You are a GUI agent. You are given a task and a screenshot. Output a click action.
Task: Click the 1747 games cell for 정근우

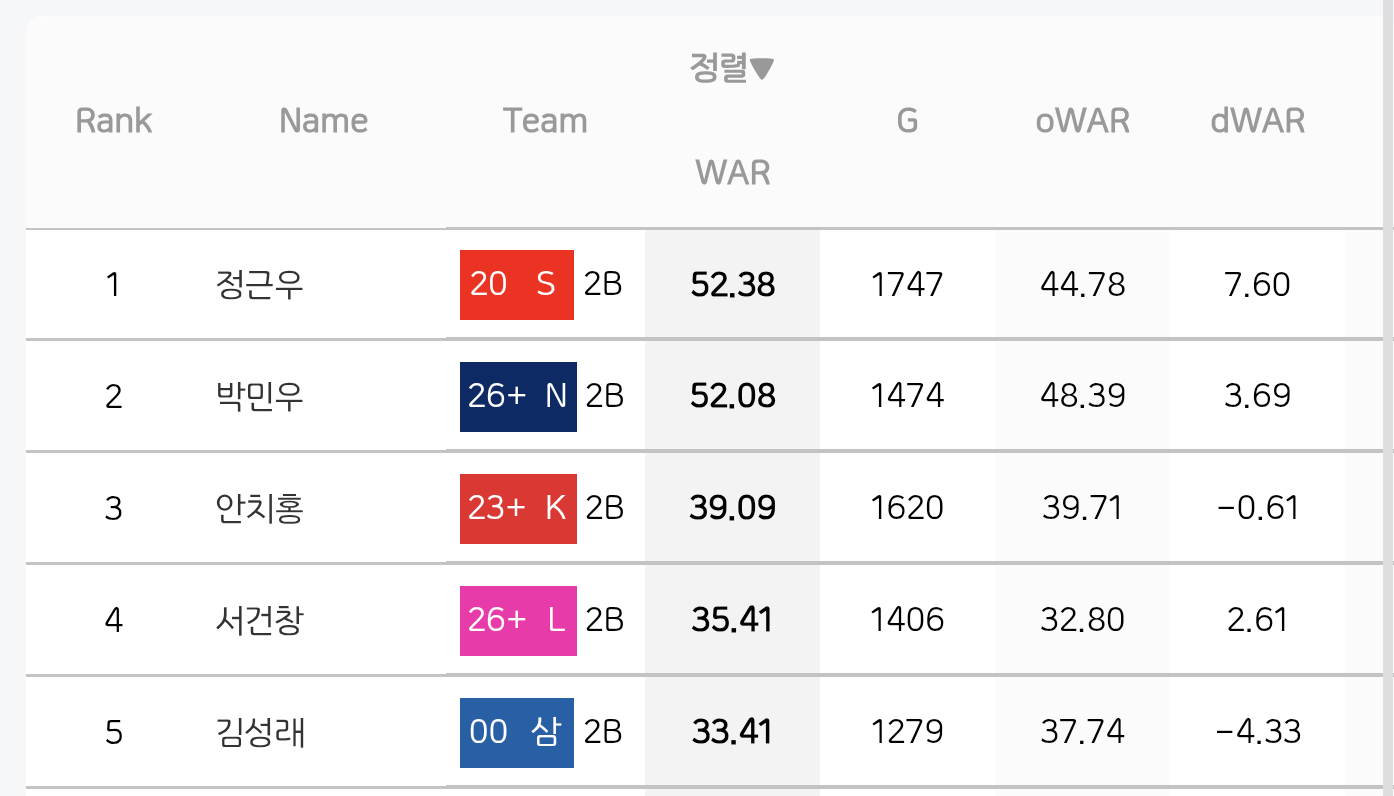pos(907,285)
